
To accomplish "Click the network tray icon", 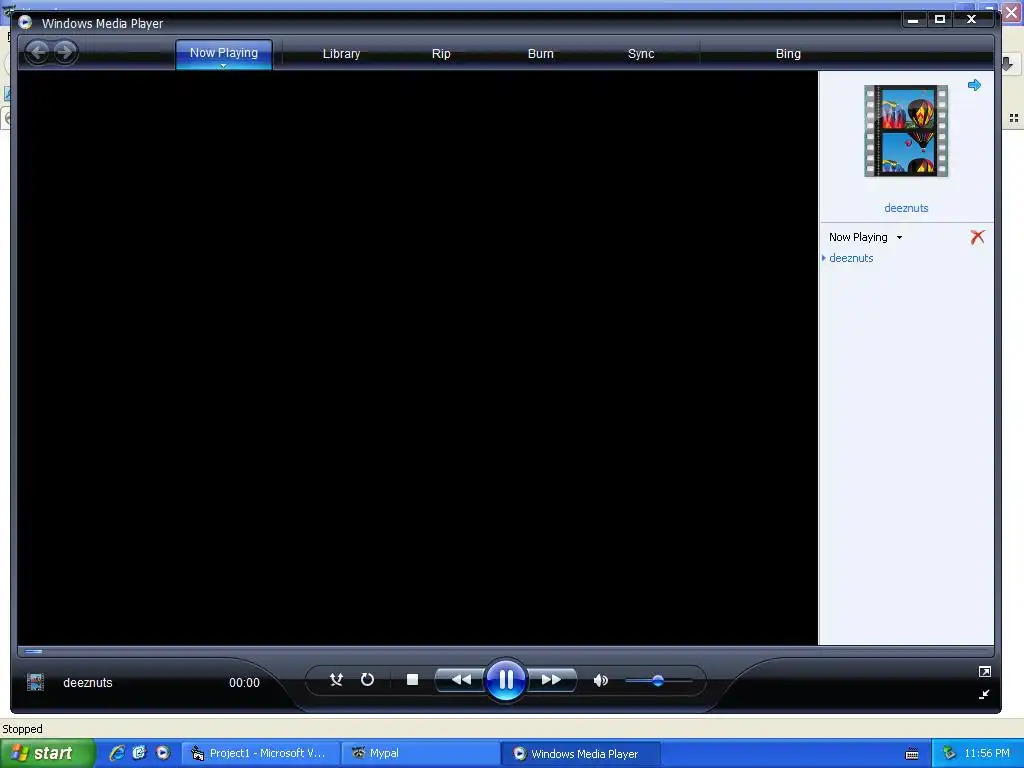I will point(949,754).
